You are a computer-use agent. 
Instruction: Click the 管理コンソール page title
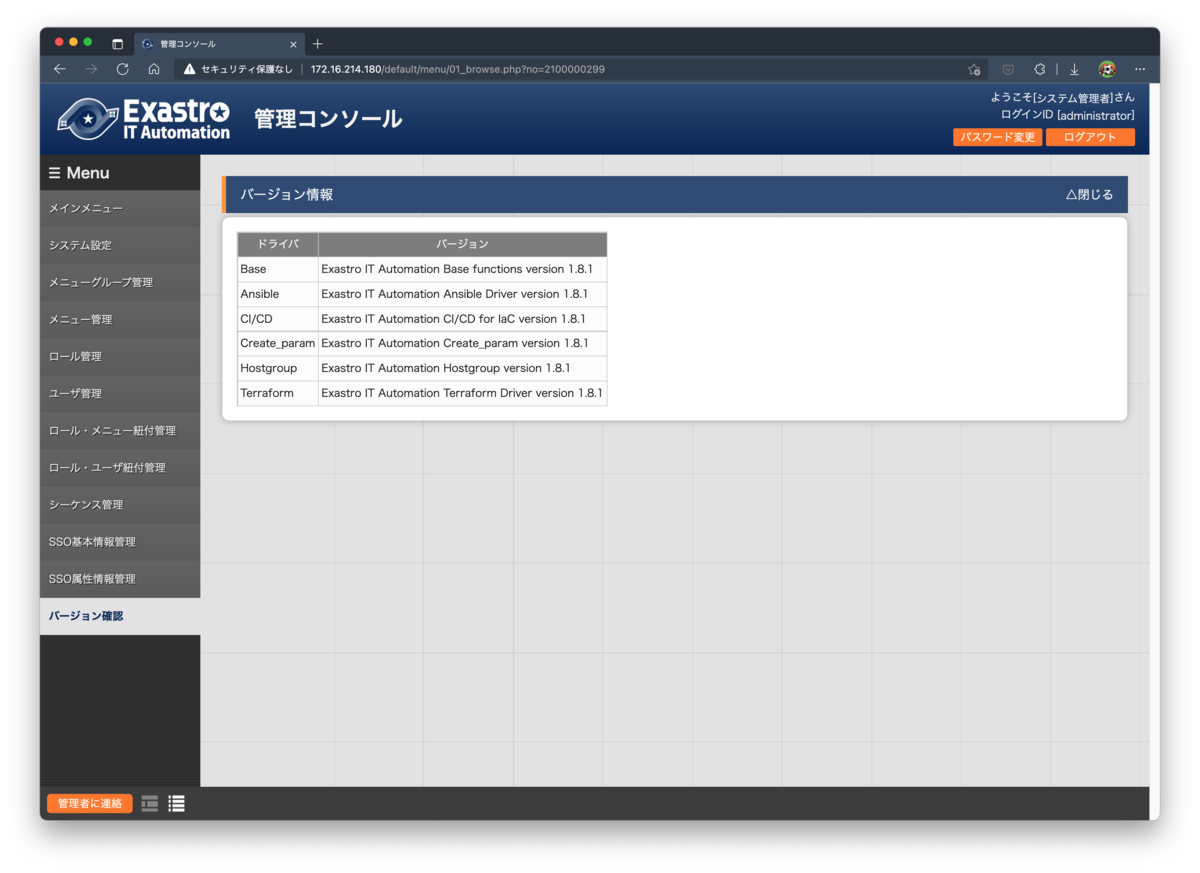[328, 119]
